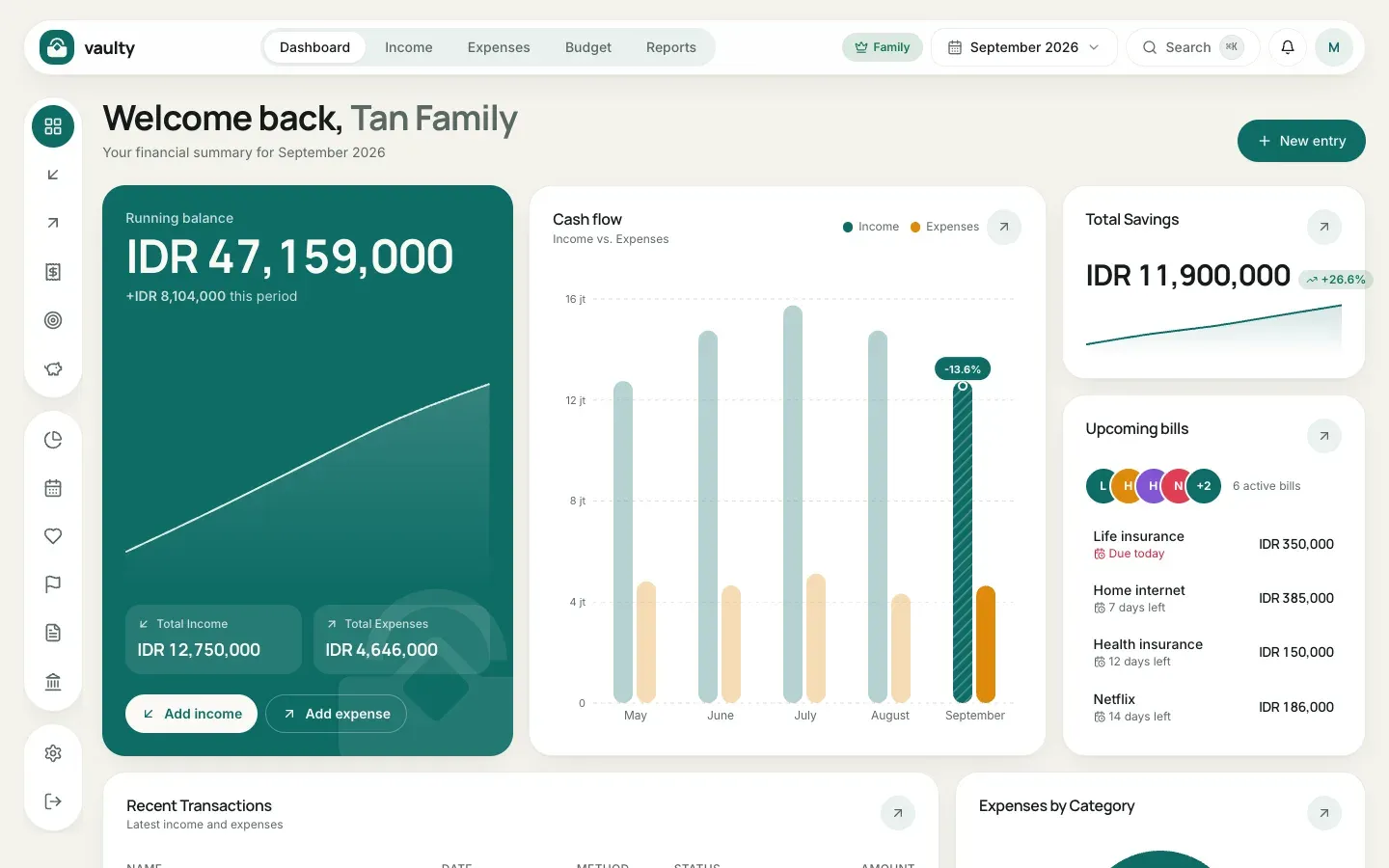
Task: Open the document sidebar icon
Action: (x=53, y=633)
